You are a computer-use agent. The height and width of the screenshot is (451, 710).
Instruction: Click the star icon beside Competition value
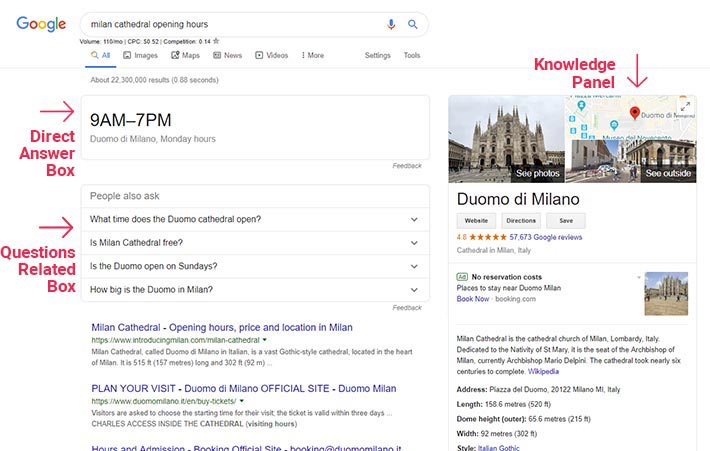point(216,41)
